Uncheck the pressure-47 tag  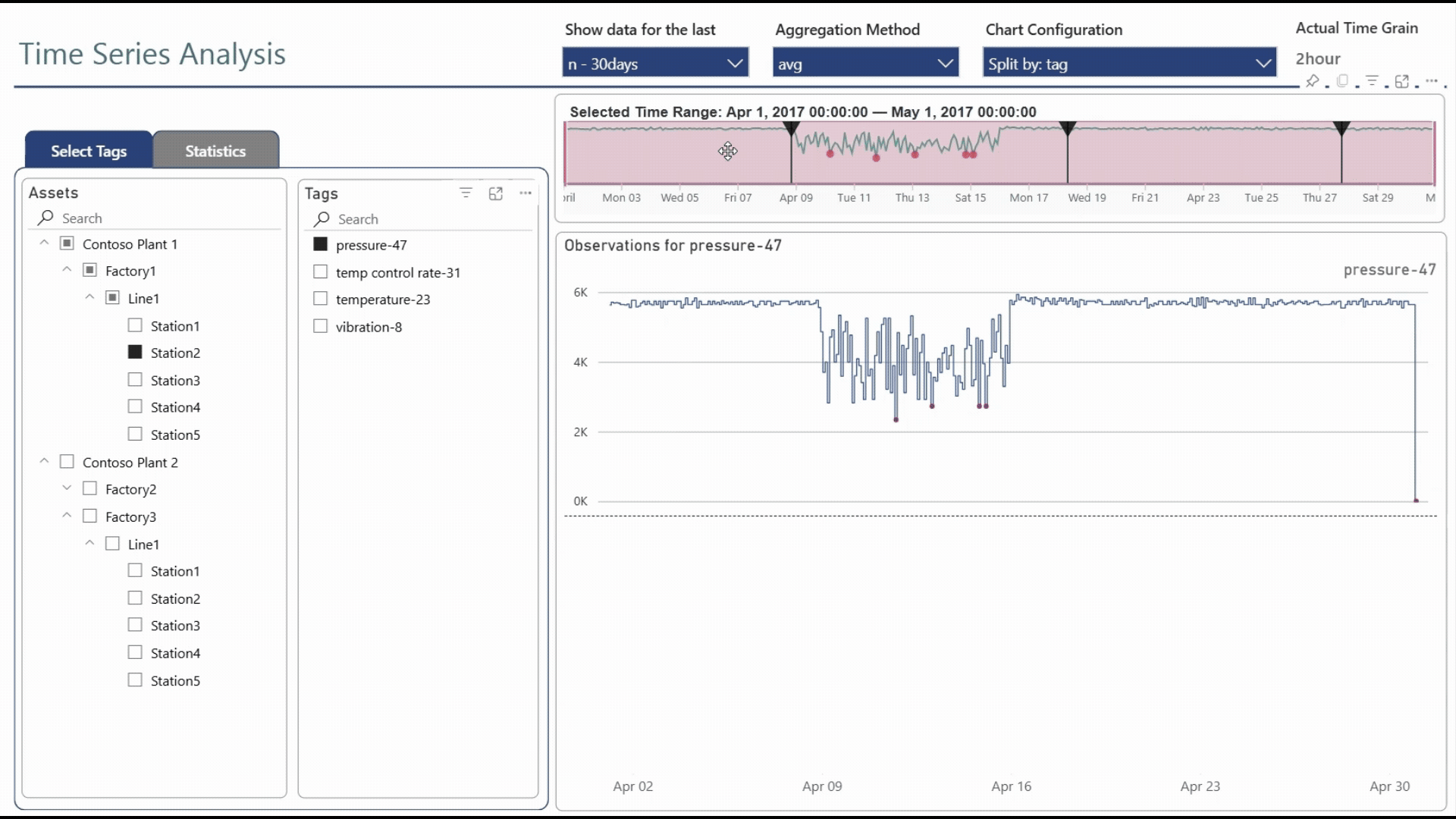click(x=319, y=244)
